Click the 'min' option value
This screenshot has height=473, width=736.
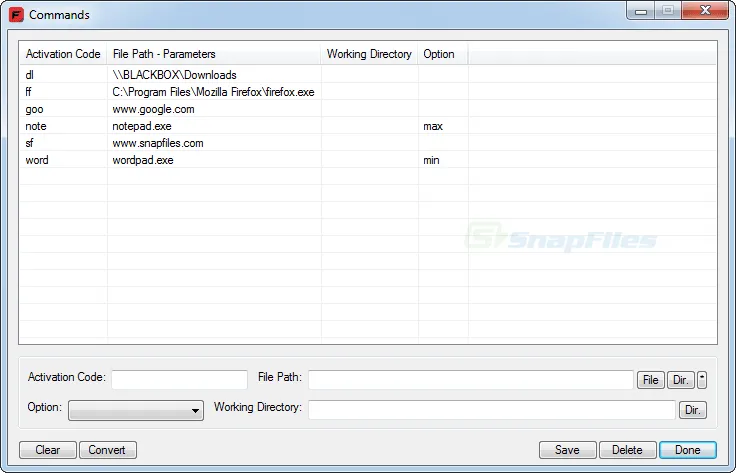pyautogui.click(x=431, y=160)
